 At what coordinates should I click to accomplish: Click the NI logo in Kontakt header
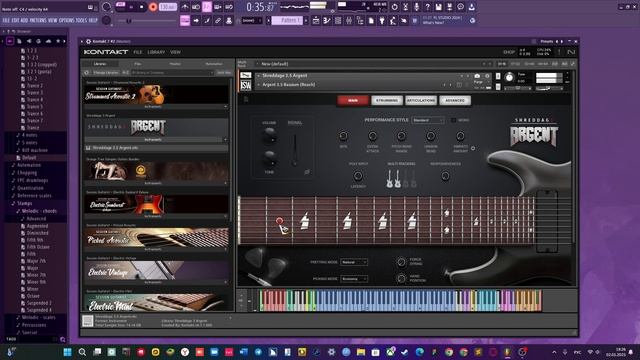point(571,52)
